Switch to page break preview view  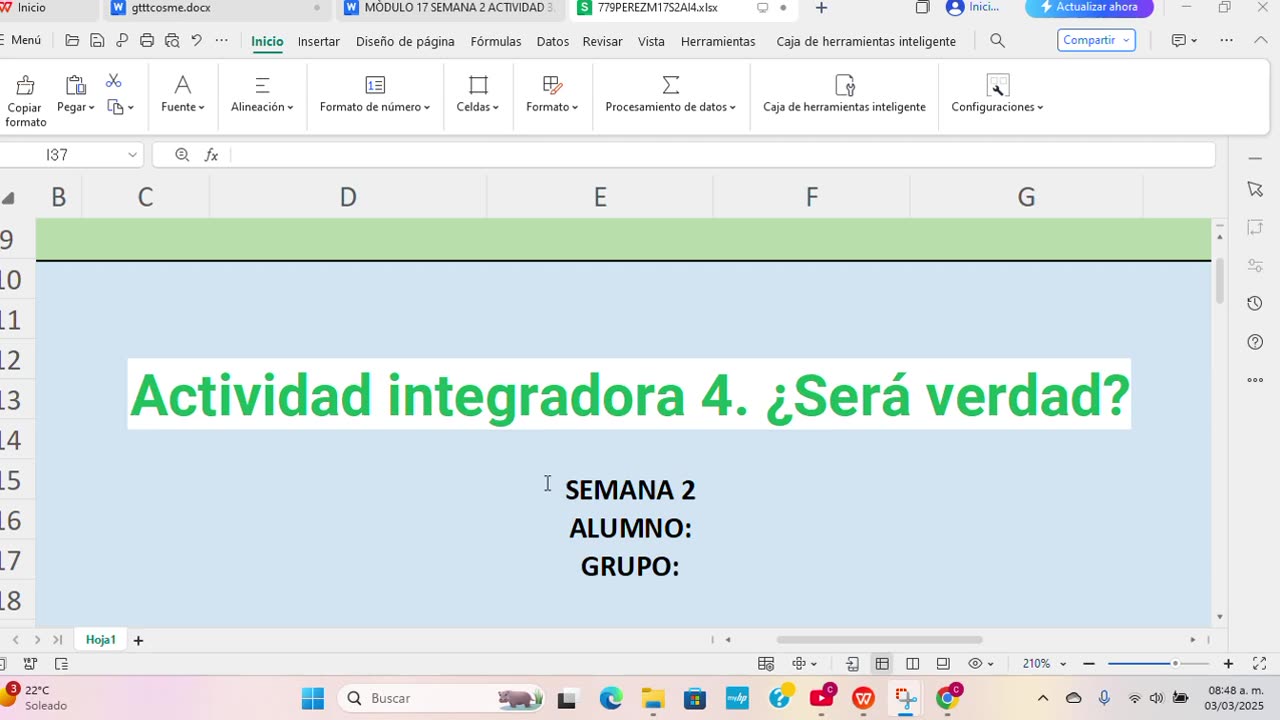942,664
